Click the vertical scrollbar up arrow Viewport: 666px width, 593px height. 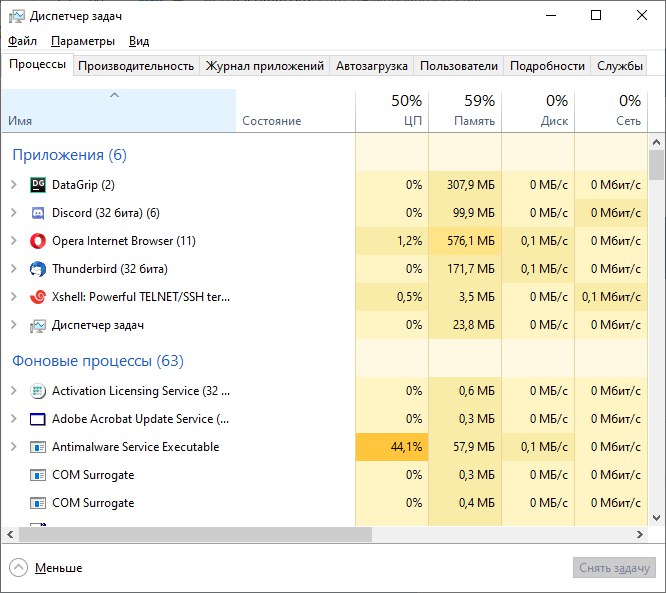coord(656,142)
